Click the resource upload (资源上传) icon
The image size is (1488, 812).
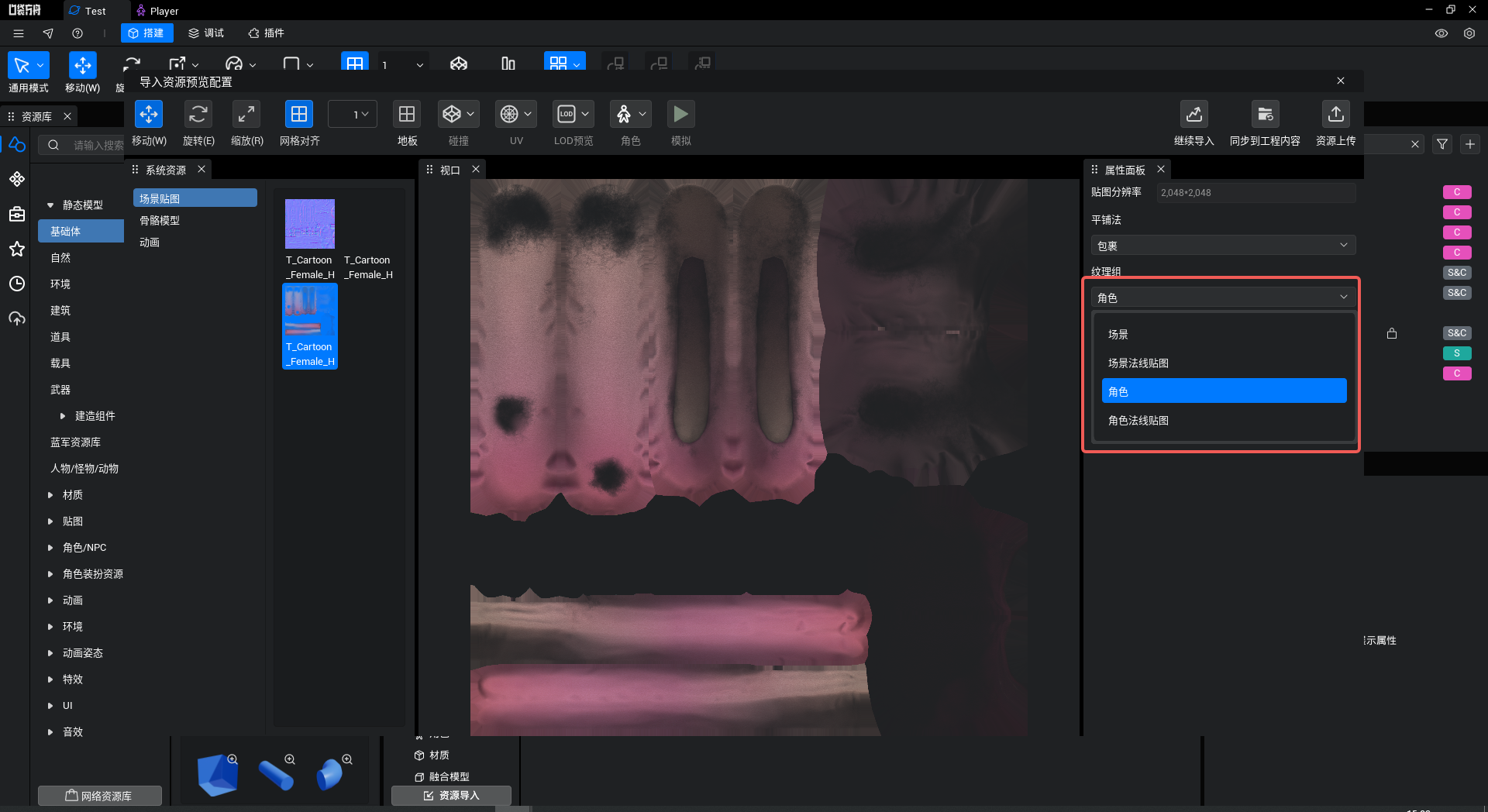[x=1335, y=115]
